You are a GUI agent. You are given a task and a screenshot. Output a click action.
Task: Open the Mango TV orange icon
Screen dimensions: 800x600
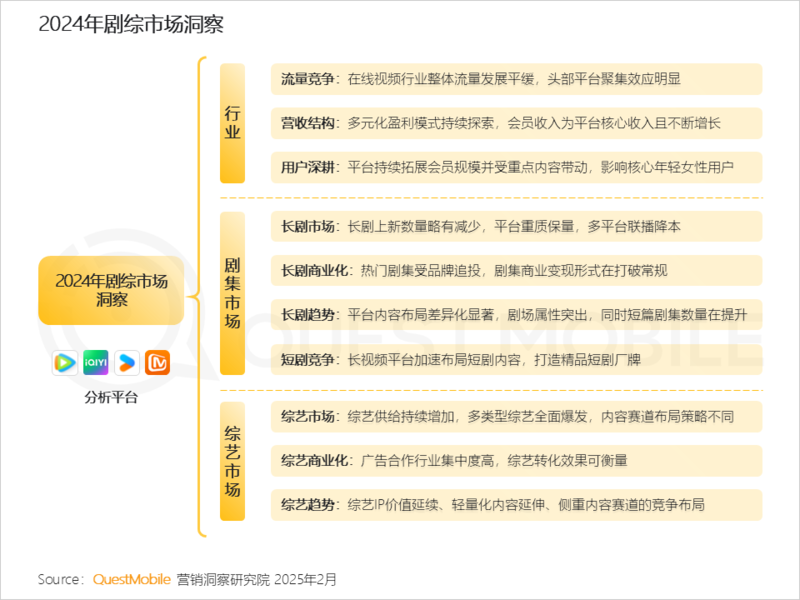point(158,362)
